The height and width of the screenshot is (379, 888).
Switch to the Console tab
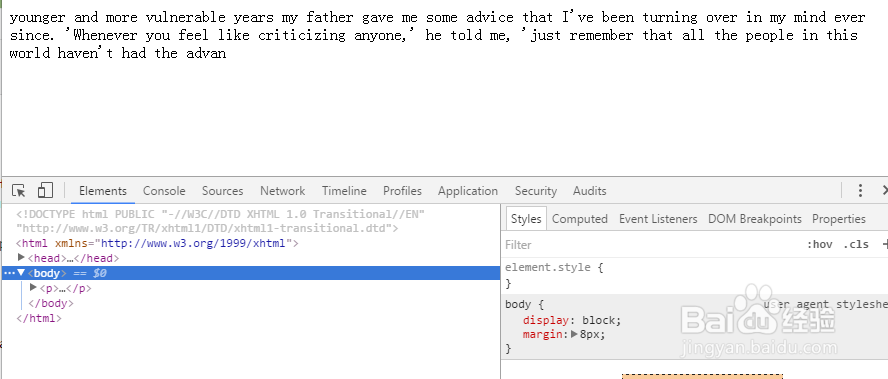point(164,191)
